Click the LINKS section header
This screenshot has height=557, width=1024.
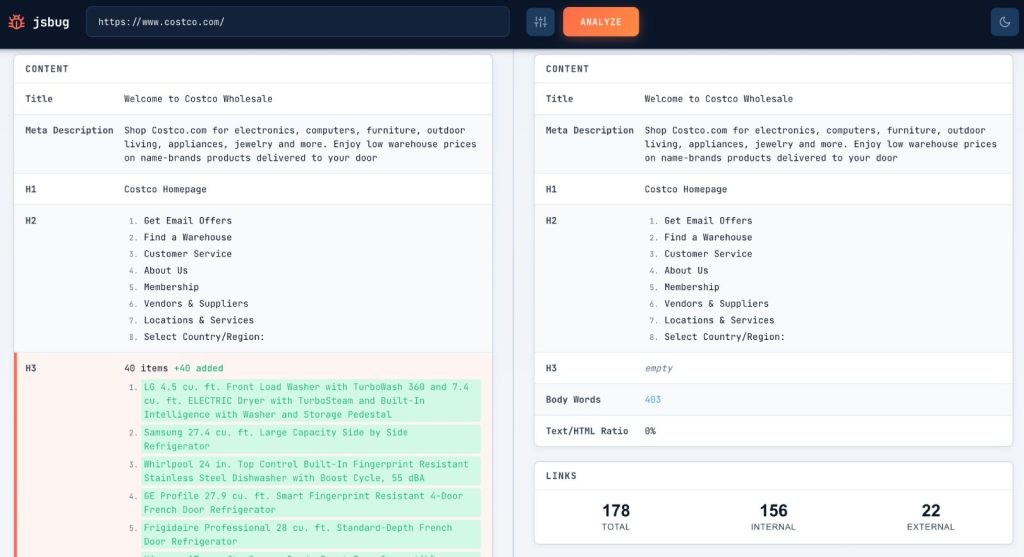pos(561,475)
